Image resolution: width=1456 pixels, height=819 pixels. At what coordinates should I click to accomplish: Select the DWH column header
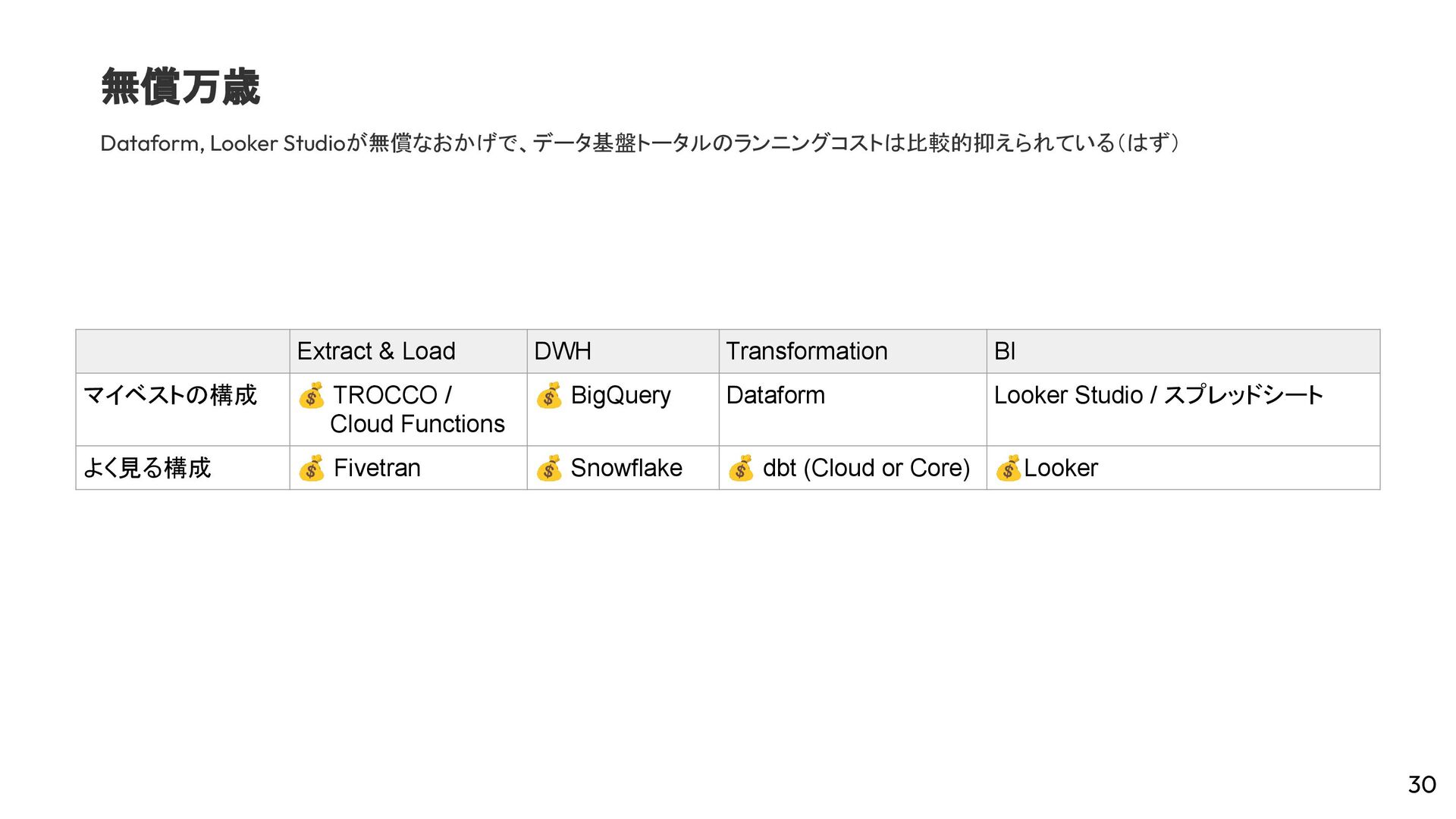pos(563,351)
